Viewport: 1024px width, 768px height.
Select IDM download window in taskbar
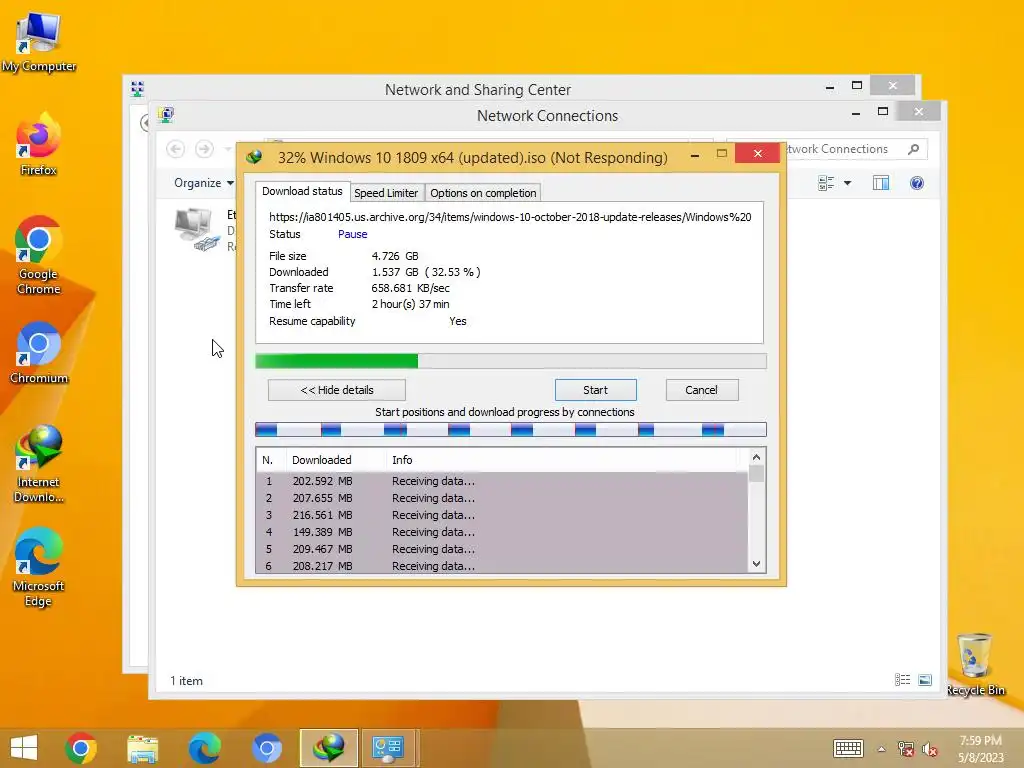[x=328, y=748]
